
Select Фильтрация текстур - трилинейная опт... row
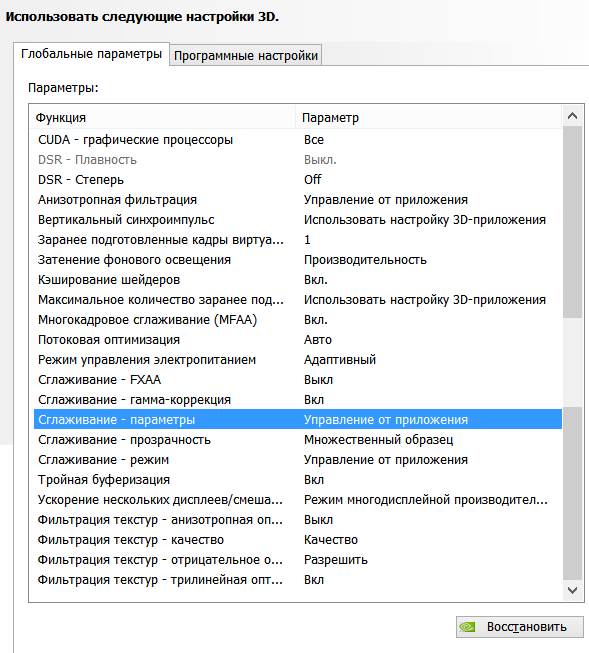pyautogui.click(x=298, y=579)
